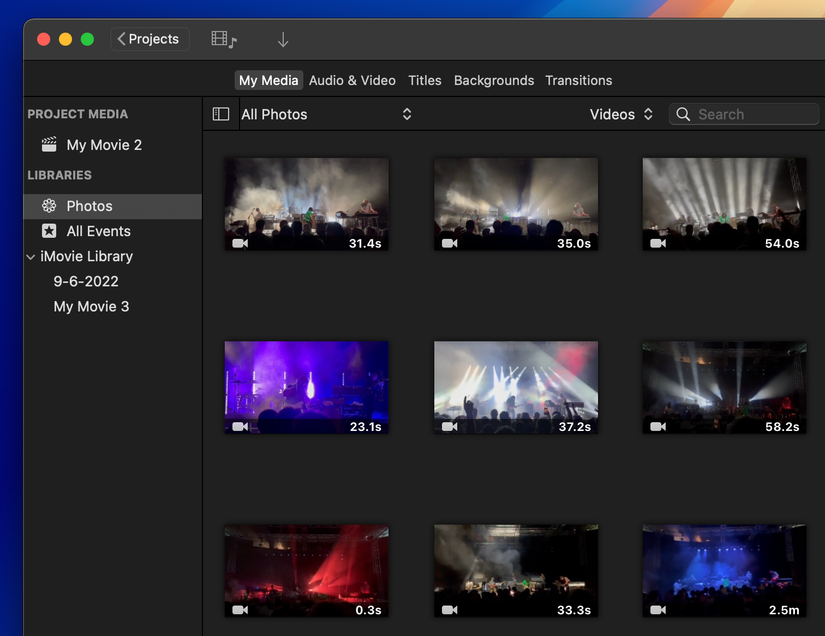Go back using the Projects button
The width and height of the screenshot is (825, 636).
[149, 38]
